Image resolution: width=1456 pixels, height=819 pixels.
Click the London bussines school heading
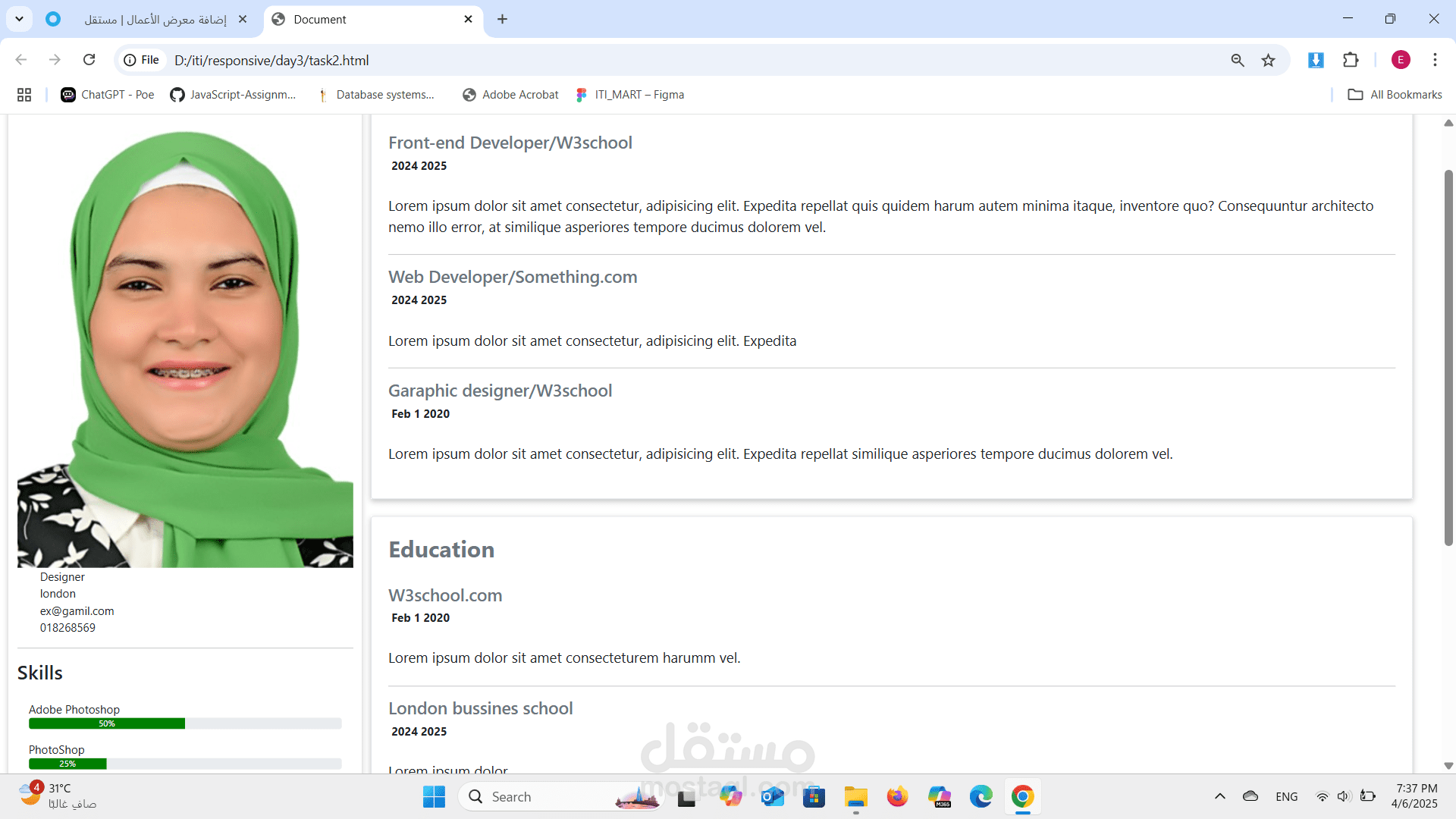click(481, 708)
